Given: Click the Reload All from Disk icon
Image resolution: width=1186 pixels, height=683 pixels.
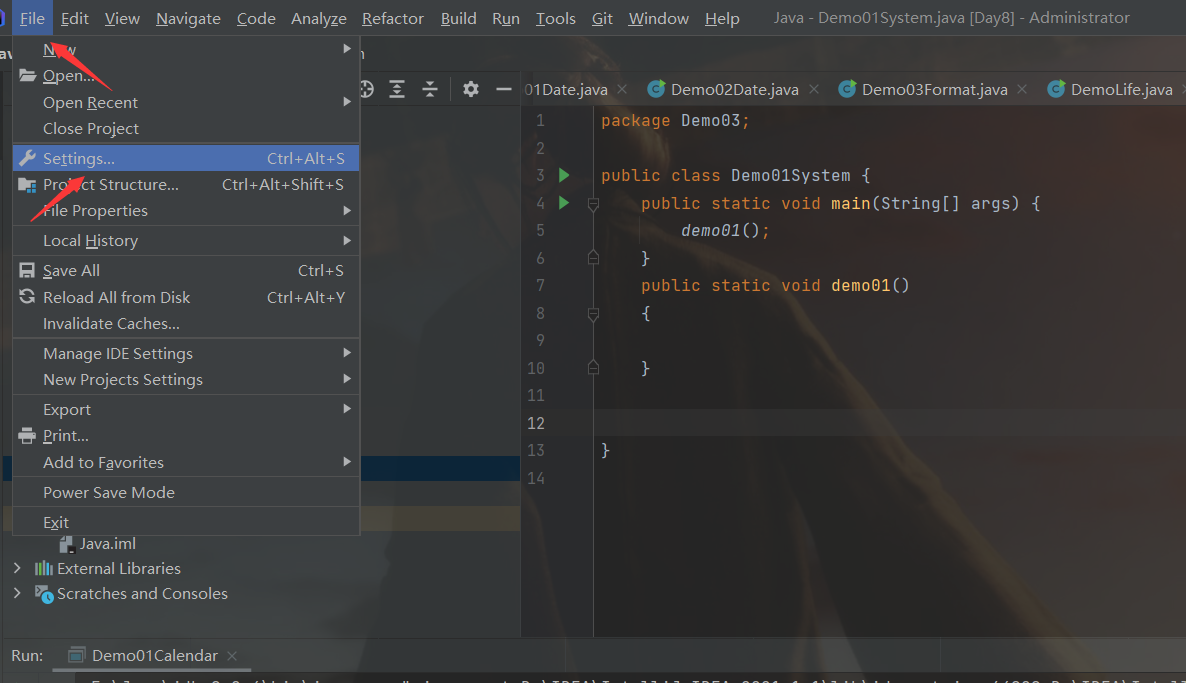Looking at the screenshot, I should click(x=27, y=296).
